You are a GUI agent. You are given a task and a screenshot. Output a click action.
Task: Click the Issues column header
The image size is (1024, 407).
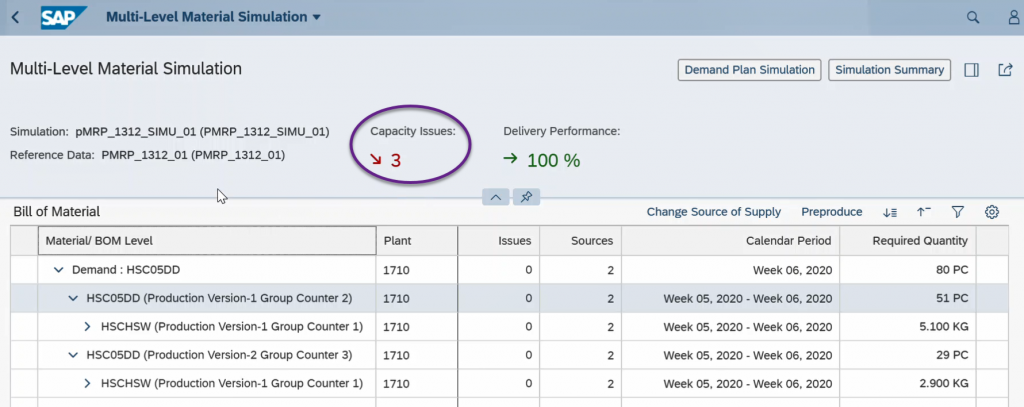pyautogui.click(x=499, y=241)
